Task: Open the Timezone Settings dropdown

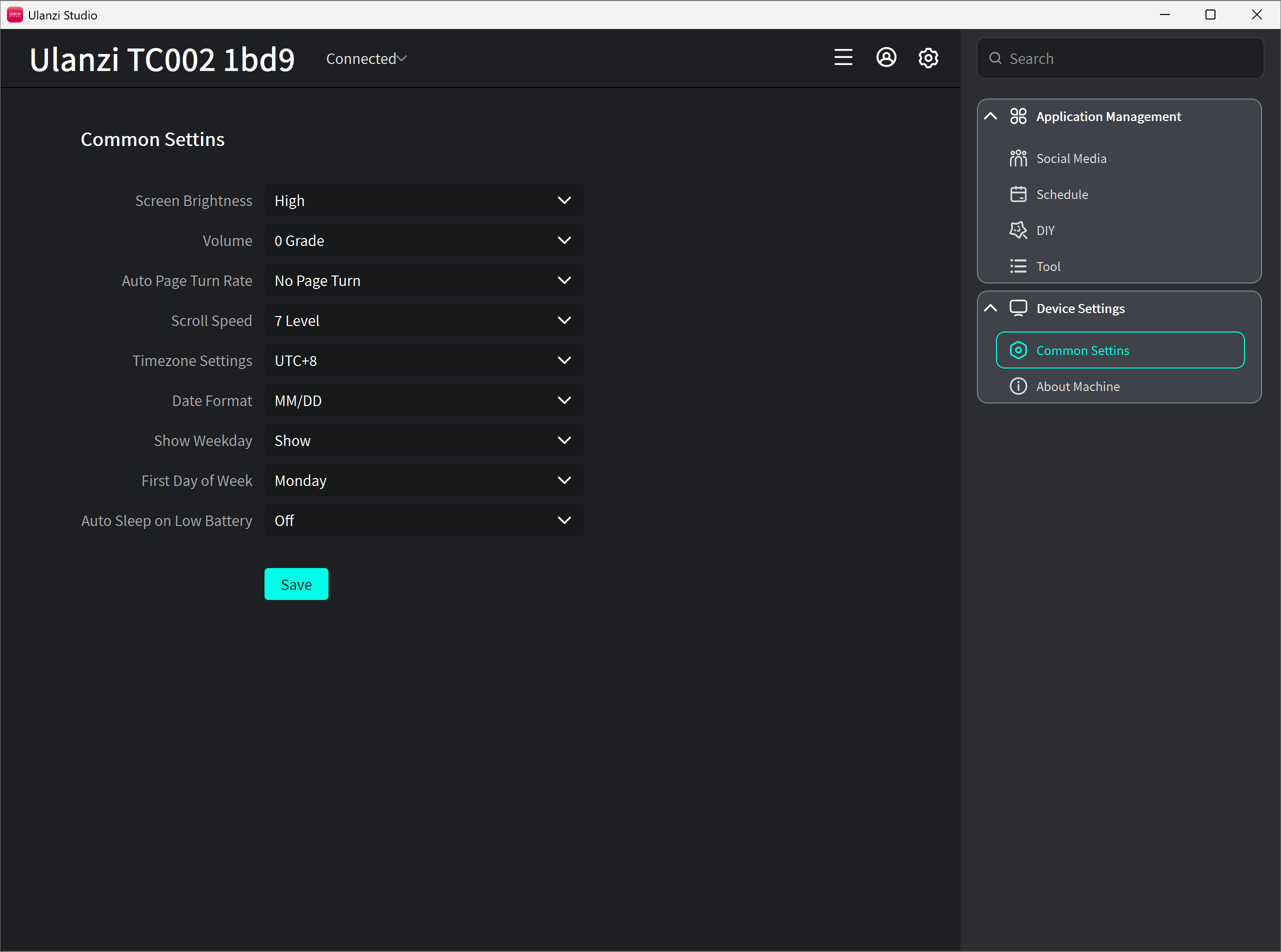Action: (424, 360)
